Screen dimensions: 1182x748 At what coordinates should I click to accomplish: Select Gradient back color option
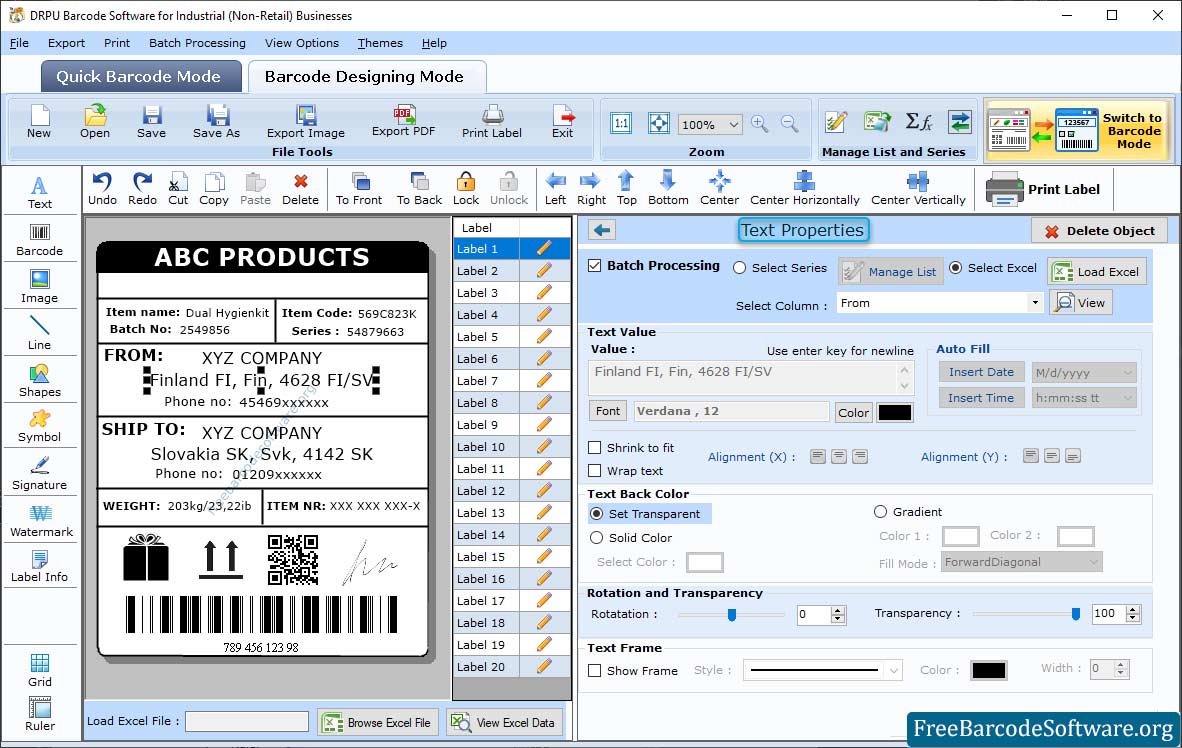point(880,512)
